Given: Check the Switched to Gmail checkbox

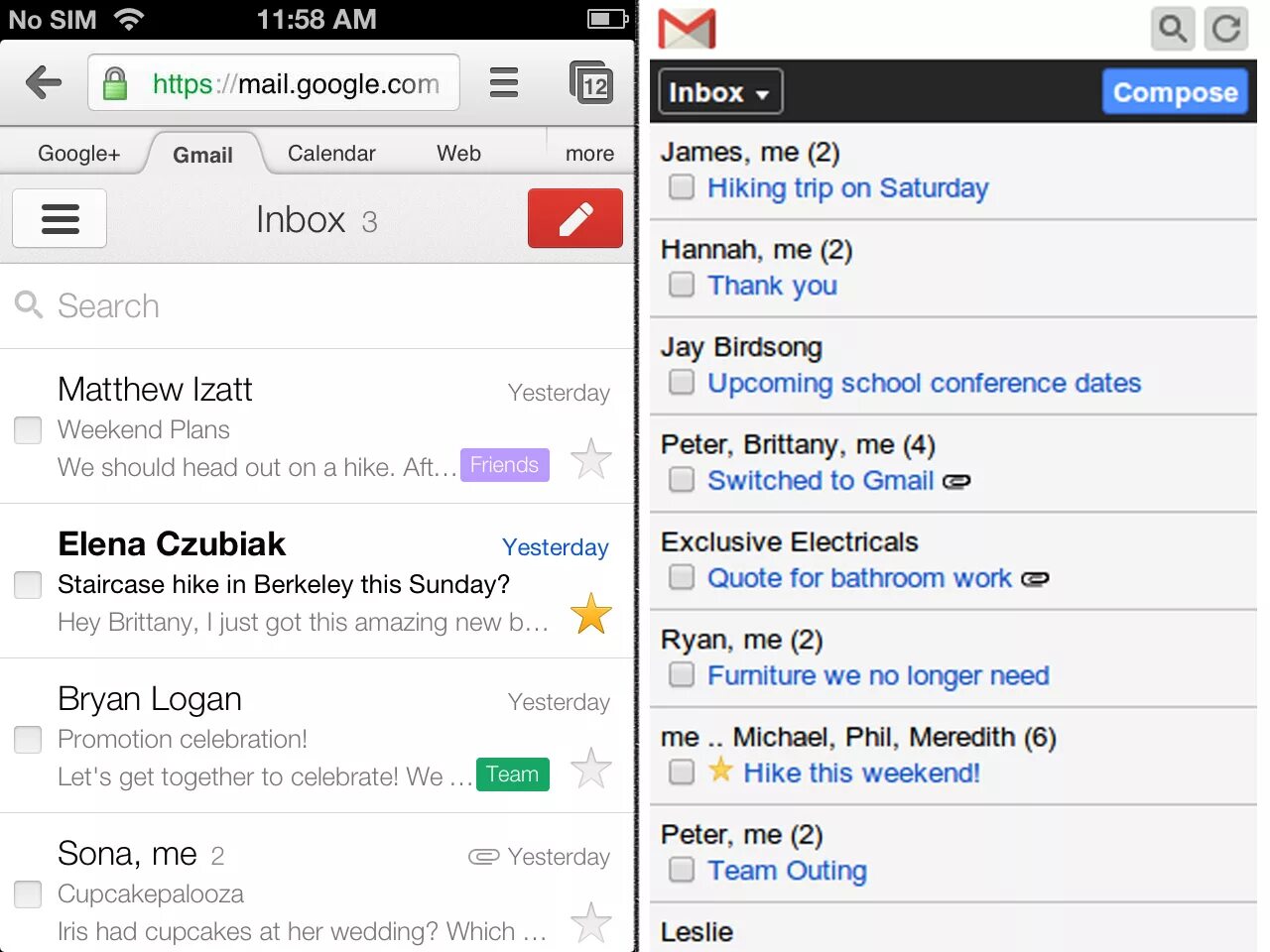Looking at the screenshot, I should 682,479.
